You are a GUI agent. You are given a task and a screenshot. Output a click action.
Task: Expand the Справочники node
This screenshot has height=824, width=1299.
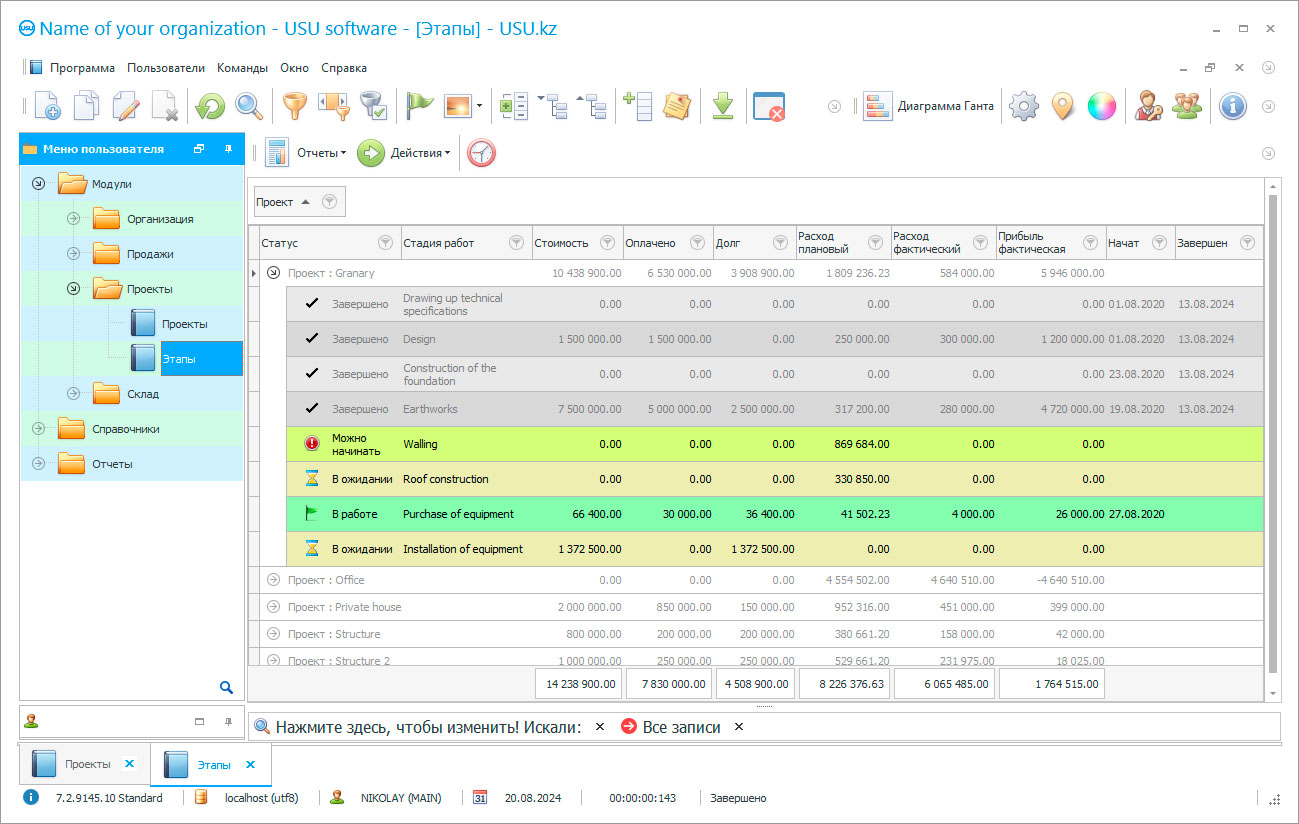point(38,429)
